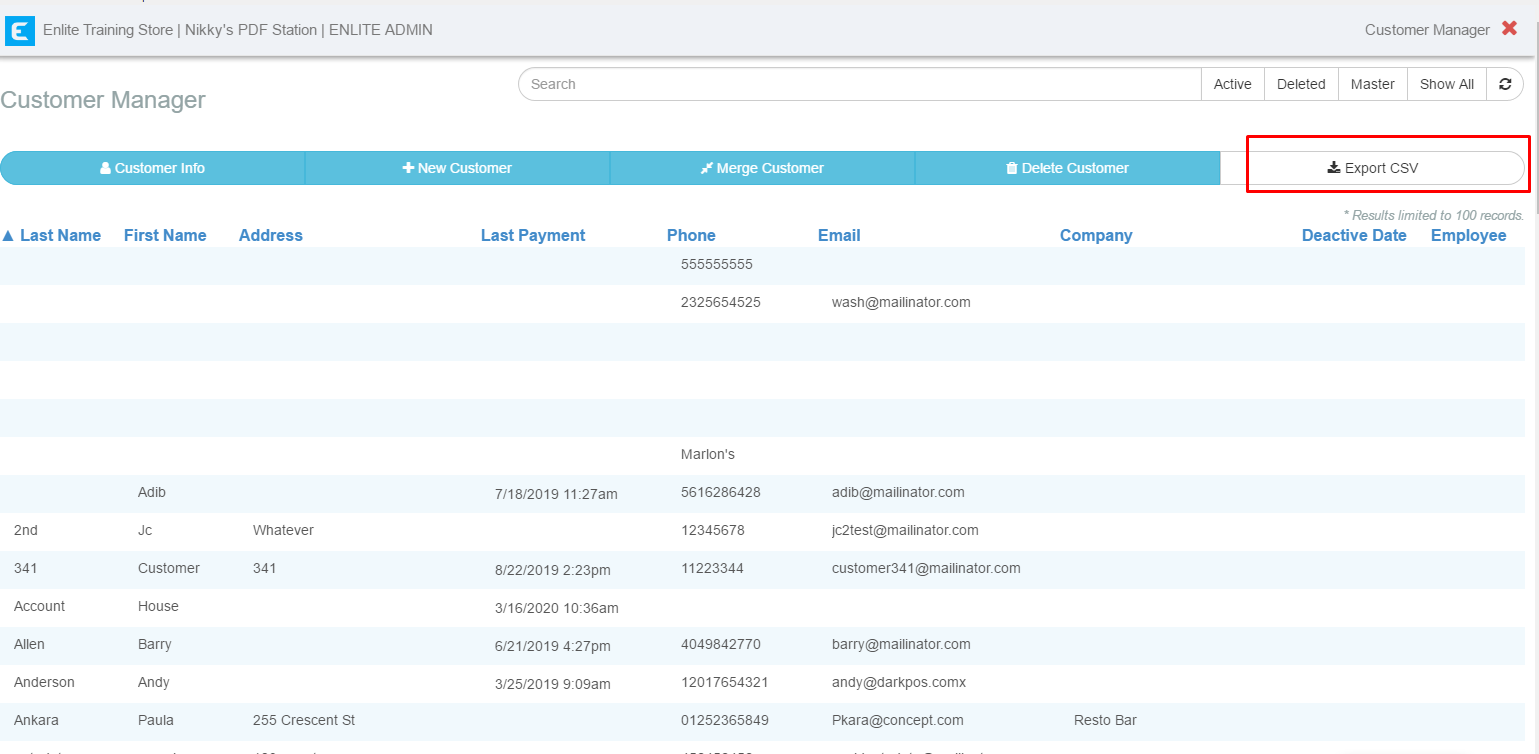The image size is (1539, 754).
Task: Select the Deleted filter
Action: coord(1301,84)
